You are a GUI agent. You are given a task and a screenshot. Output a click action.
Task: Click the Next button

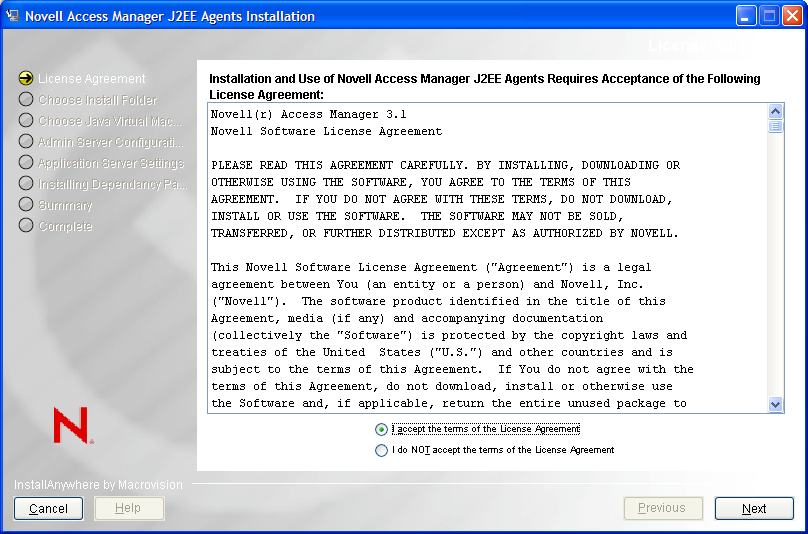click(754, 509)
